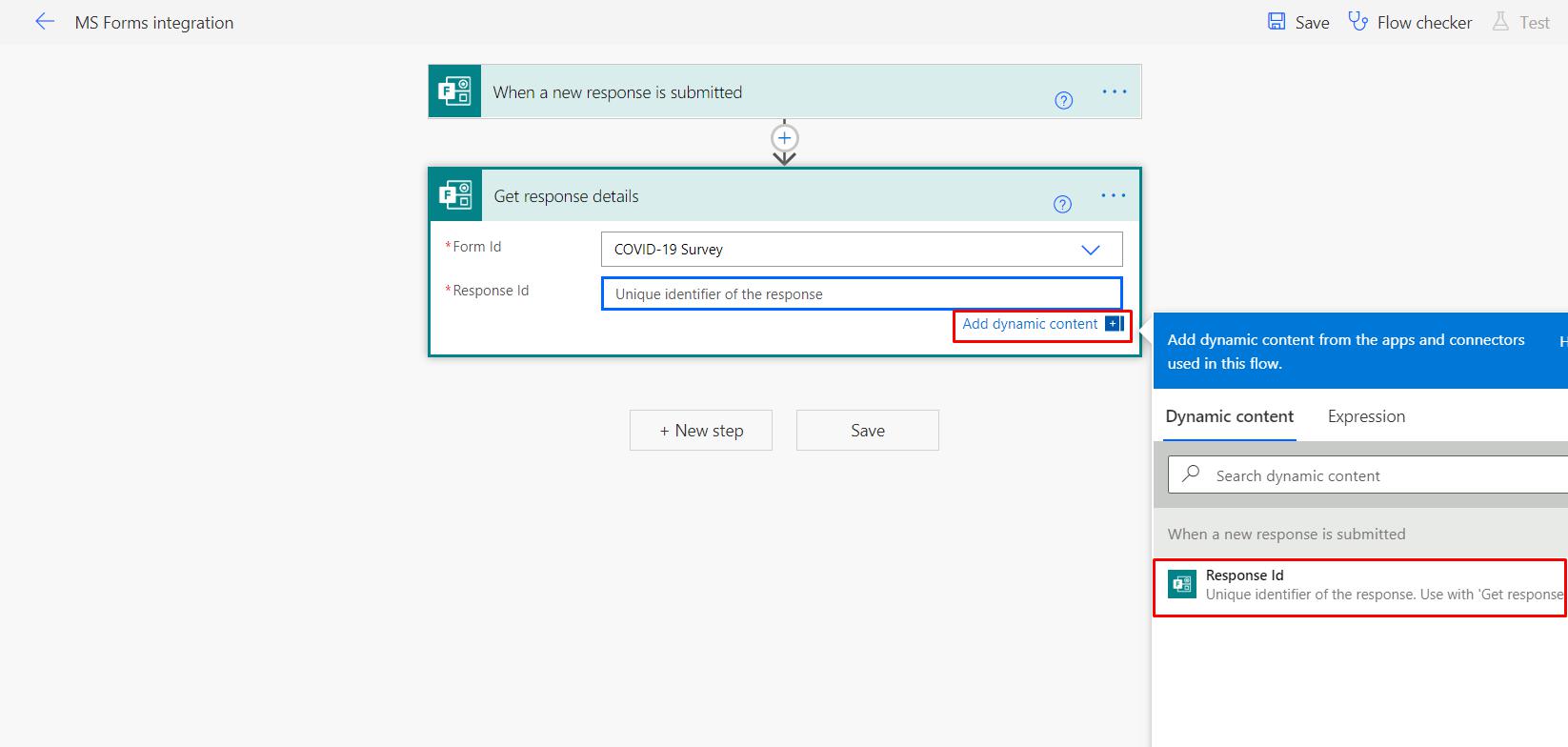Open Flow checker stethoscope icon

click(1357, 21)
